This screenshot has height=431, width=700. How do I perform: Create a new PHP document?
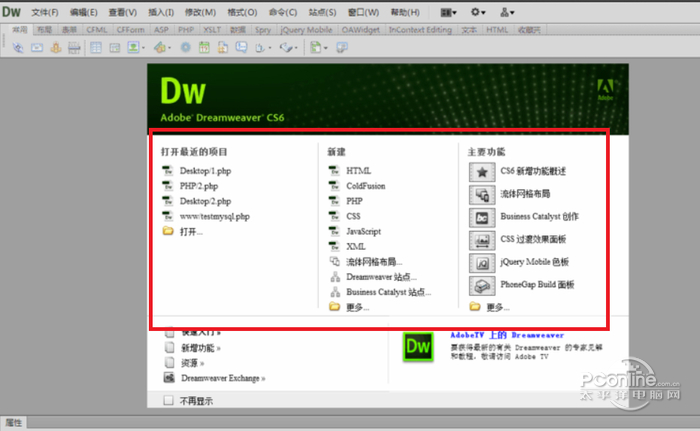click(354, 201)
